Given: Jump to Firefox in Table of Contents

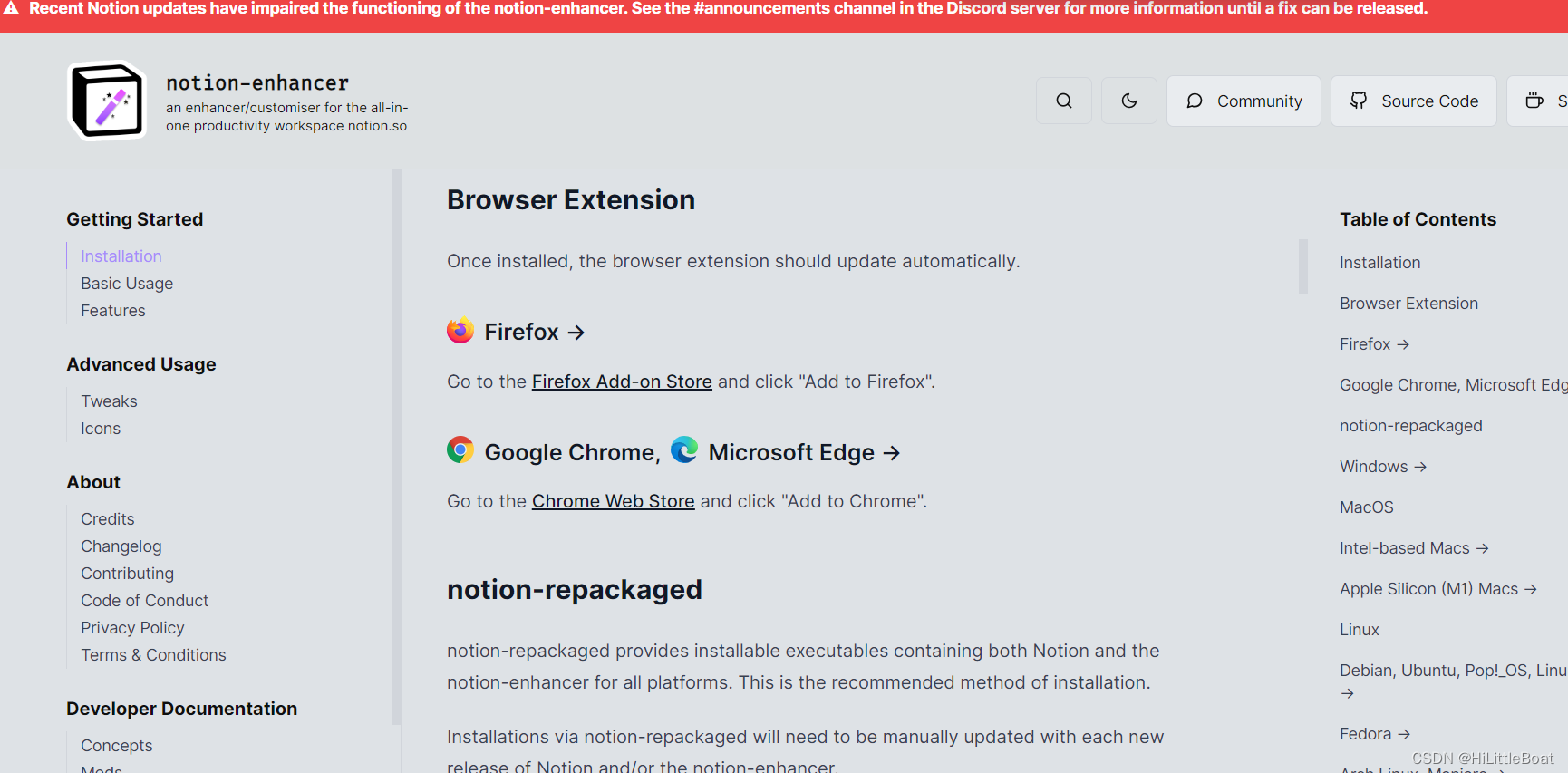Looking at the screenshot, I should 1375,344.
